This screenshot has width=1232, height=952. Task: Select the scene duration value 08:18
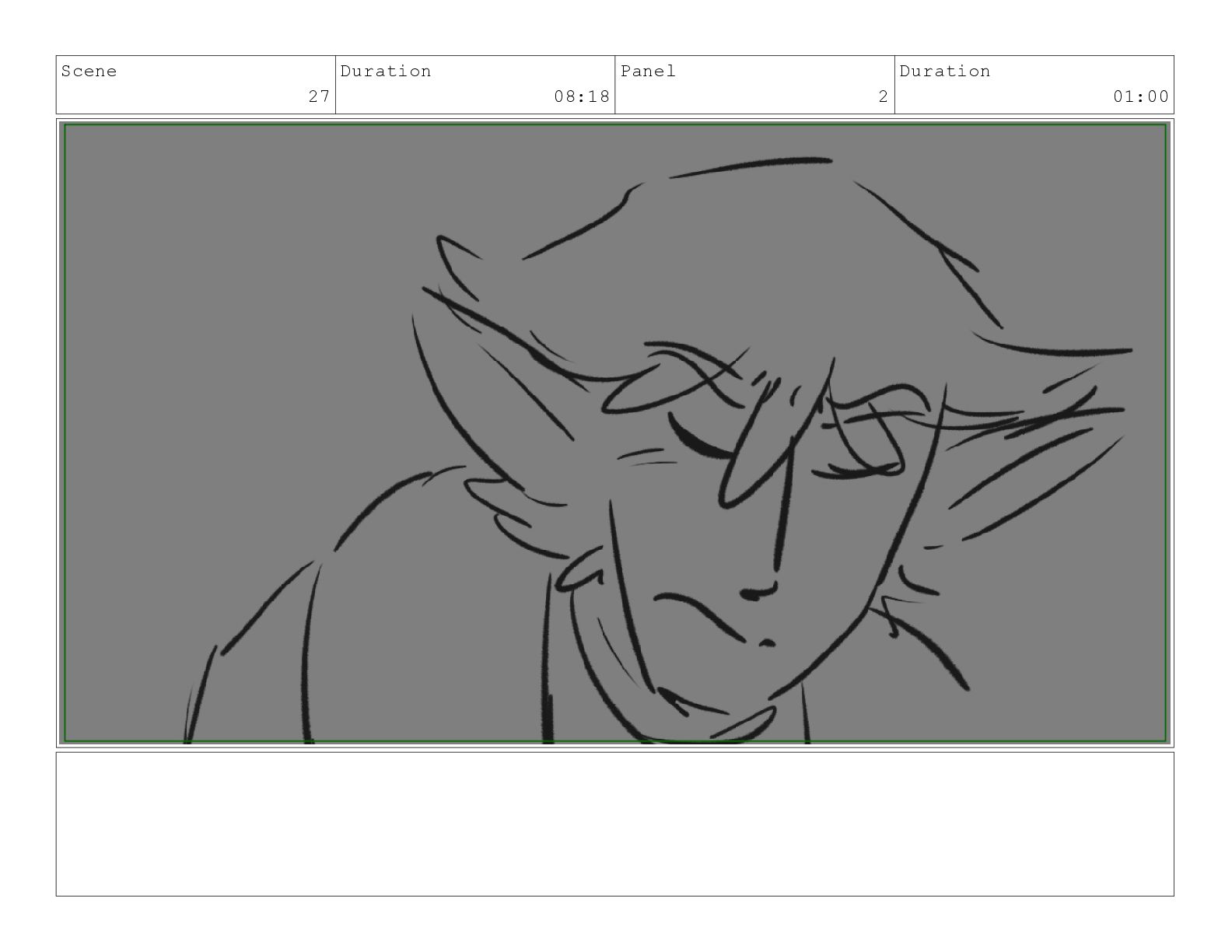coord(582,96)
